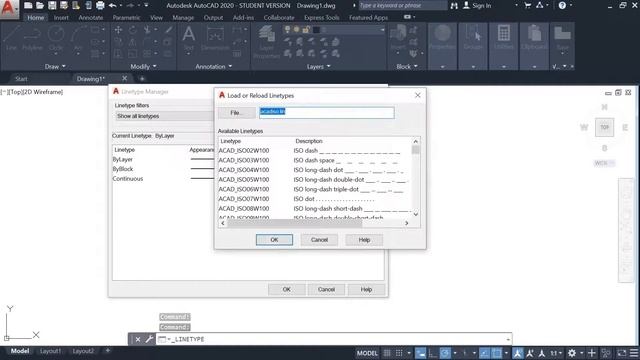The image size is (640, 360).
Task: Open the annotation scale 1:1 dropdown
Action: click(556, 353)
